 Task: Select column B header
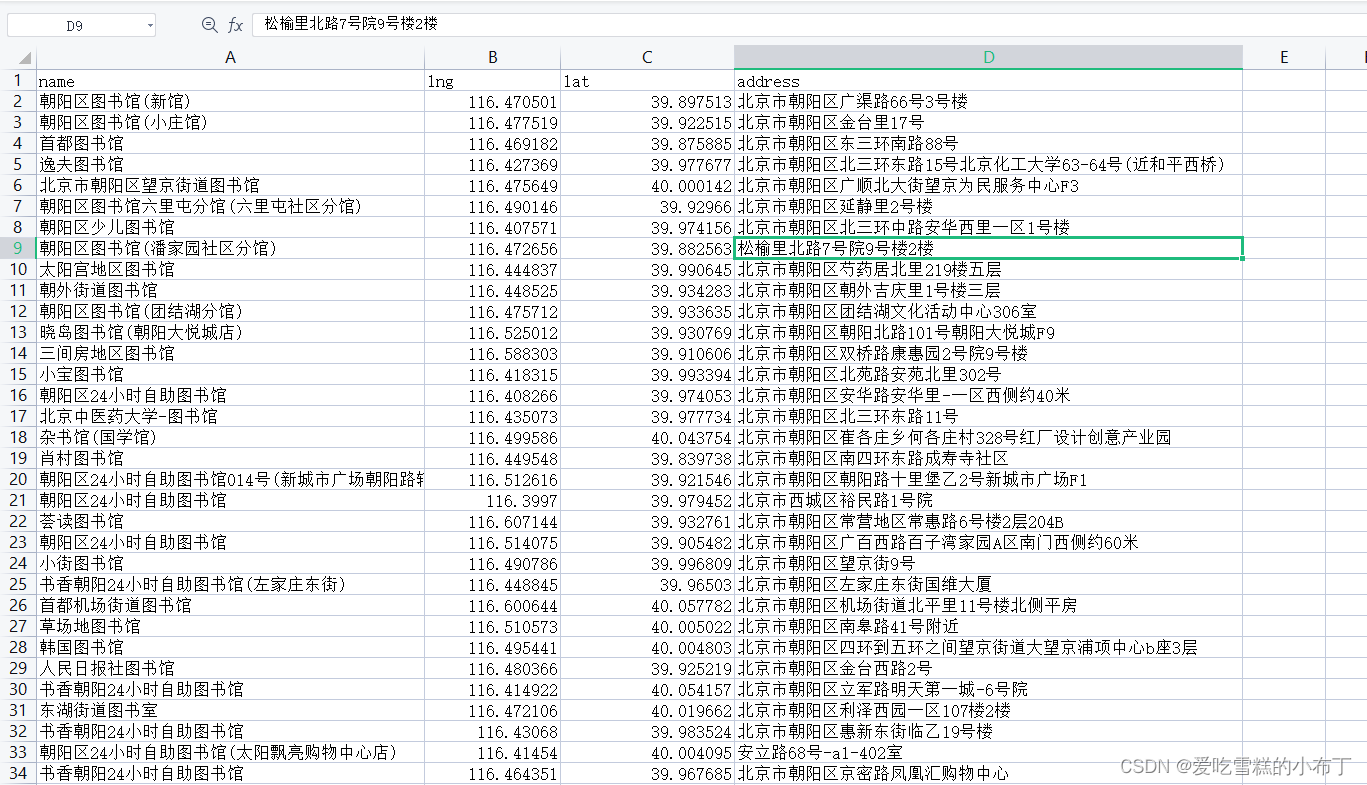tap(492, 57)
